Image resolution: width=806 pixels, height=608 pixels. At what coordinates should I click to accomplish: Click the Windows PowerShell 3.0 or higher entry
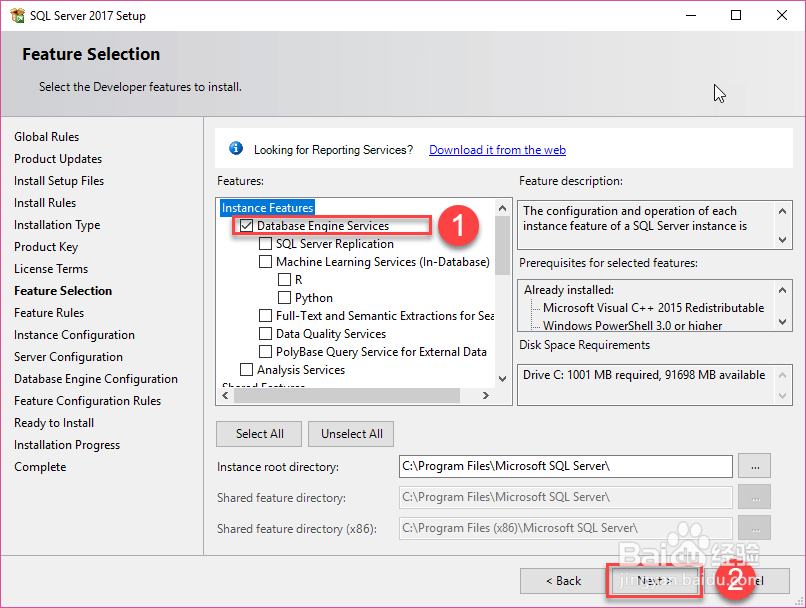pyautogui.click(x=632, y=325)
